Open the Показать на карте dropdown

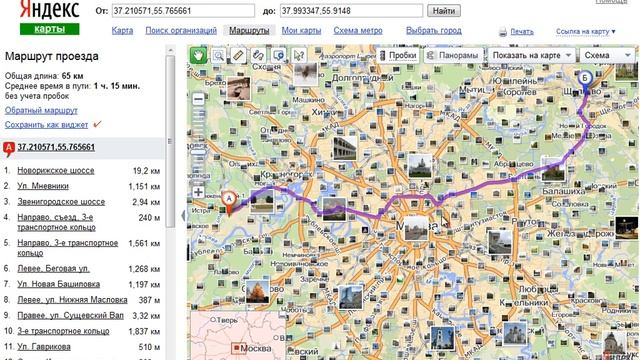[532, 55]
